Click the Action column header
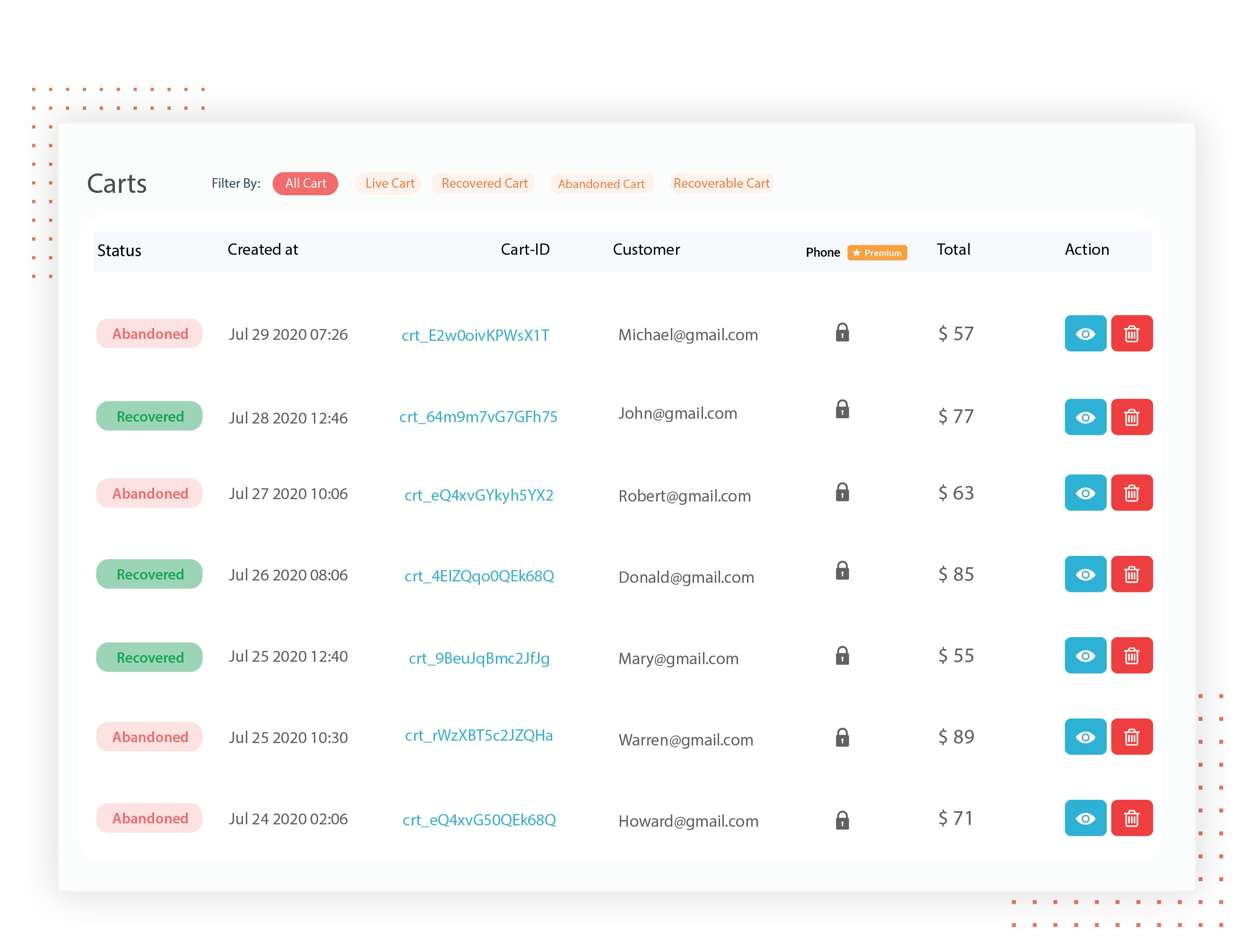This screenshot has height=952, width=1250. [1086, 249]
